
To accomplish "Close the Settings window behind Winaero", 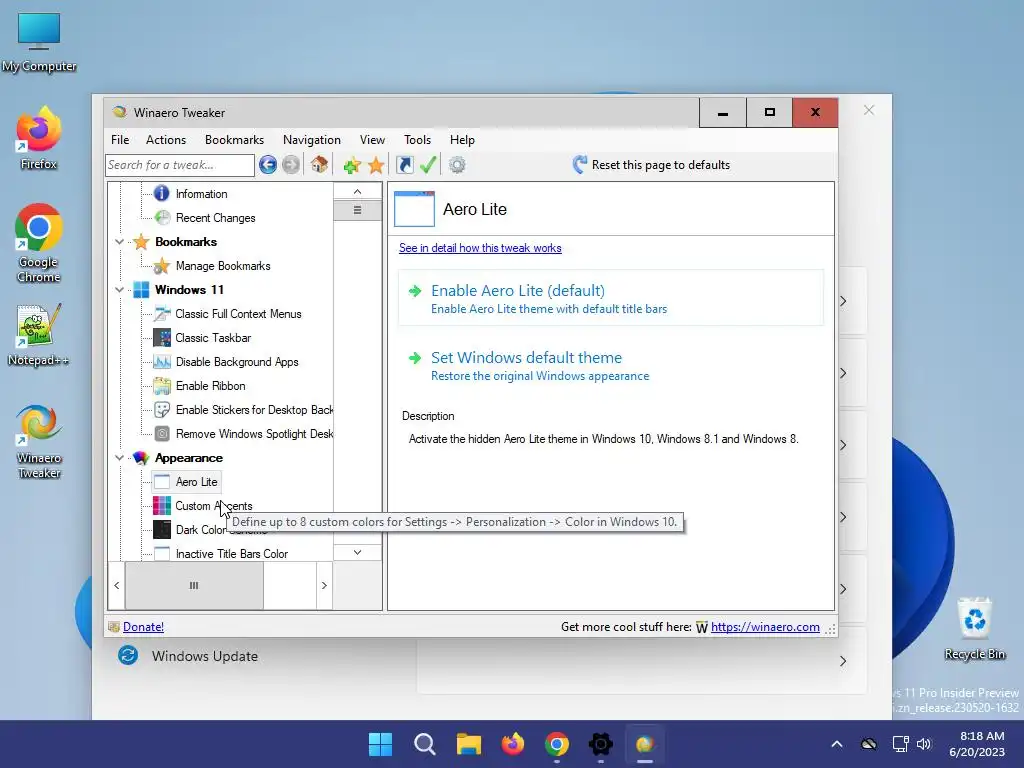I will (869, 110).
